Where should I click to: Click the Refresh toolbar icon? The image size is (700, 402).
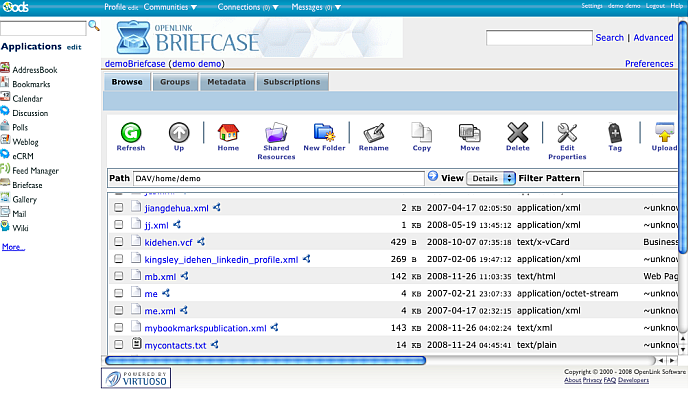click(x=130, y=133)
